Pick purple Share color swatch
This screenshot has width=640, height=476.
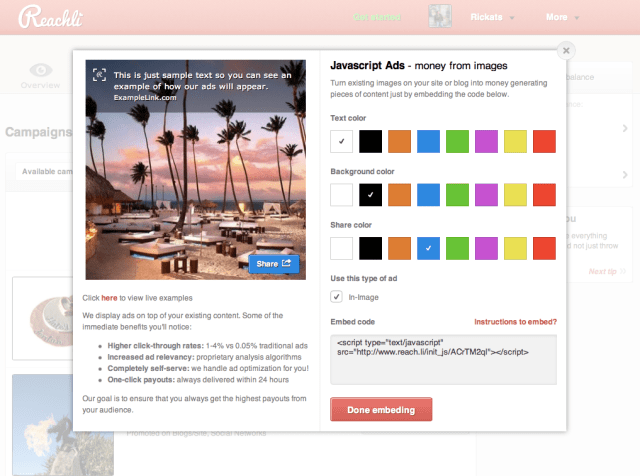(x=487, y=248)
